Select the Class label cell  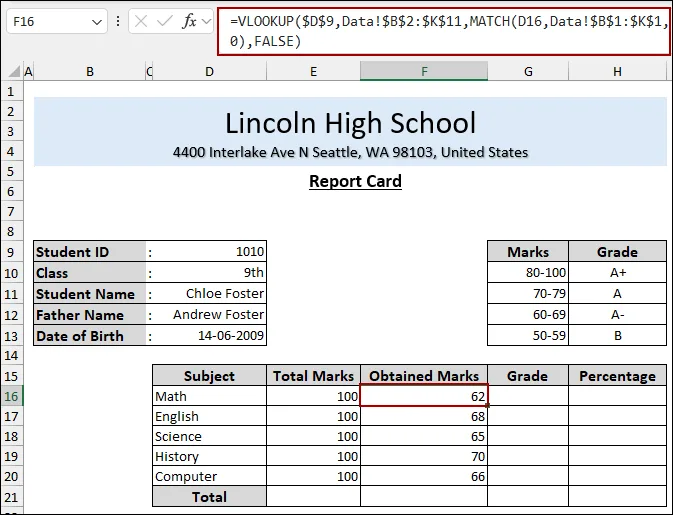[90, 273]
